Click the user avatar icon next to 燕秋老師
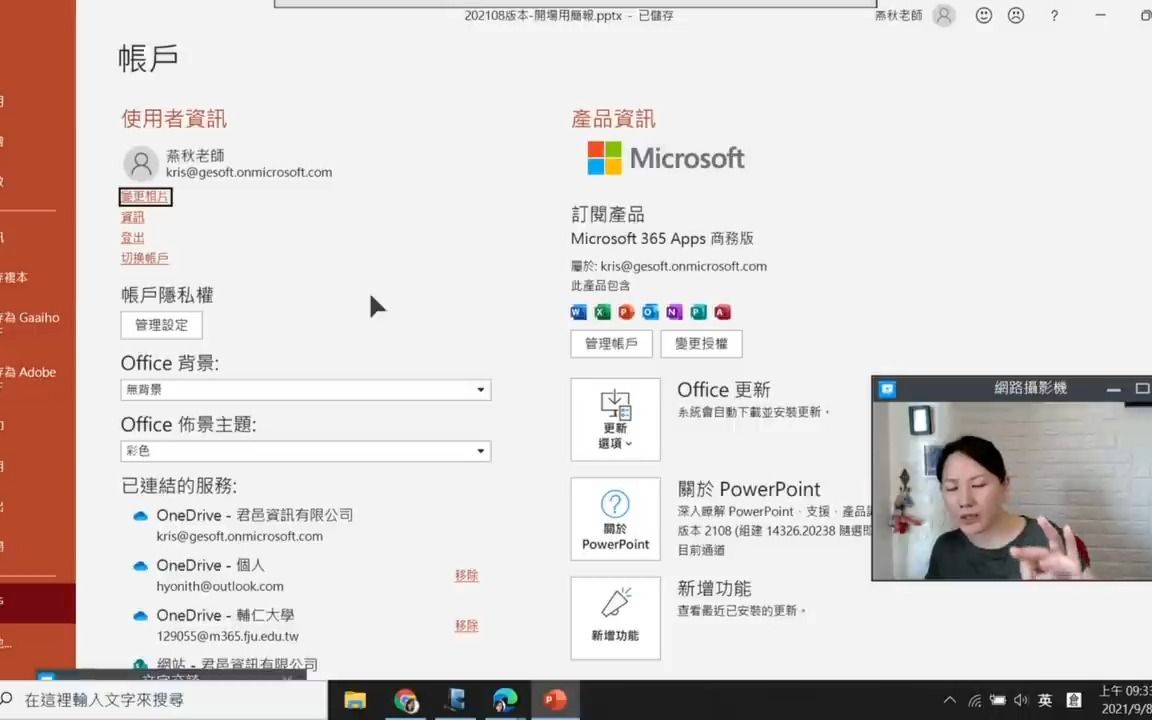 pos(141,163)
